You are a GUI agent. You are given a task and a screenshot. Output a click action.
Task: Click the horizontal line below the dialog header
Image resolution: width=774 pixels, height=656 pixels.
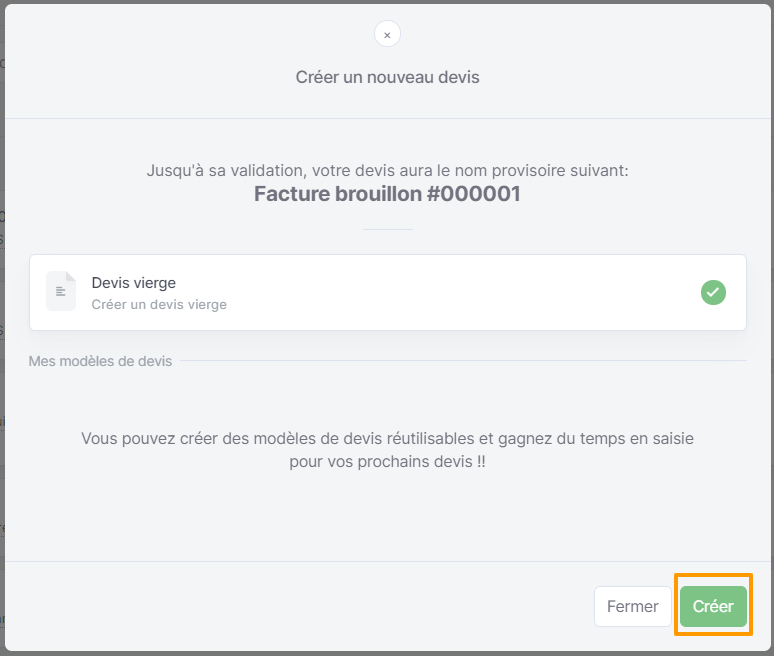[x=387, y=118]
